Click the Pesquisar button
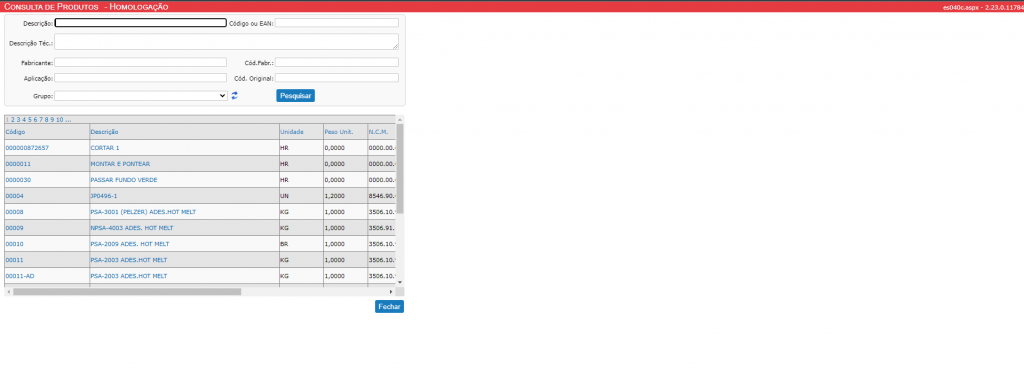 point(295,95)
